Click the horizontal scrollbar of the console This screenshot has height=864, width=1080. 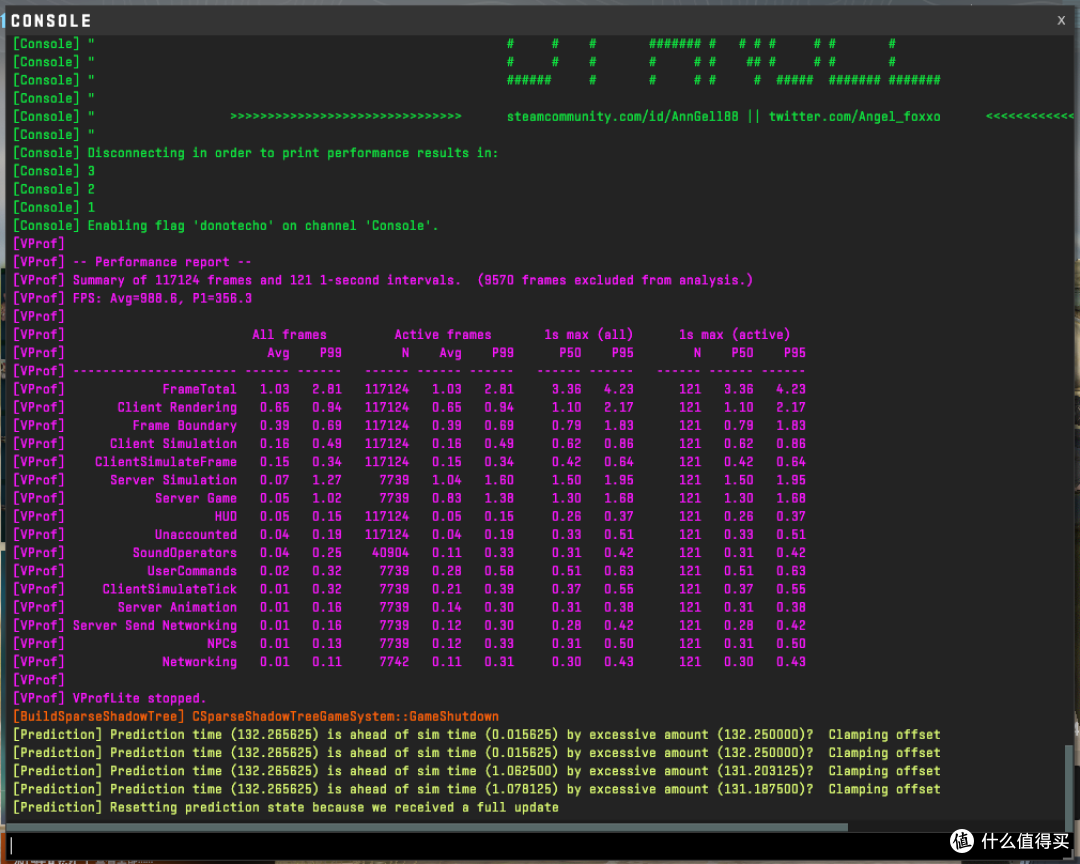427,827
